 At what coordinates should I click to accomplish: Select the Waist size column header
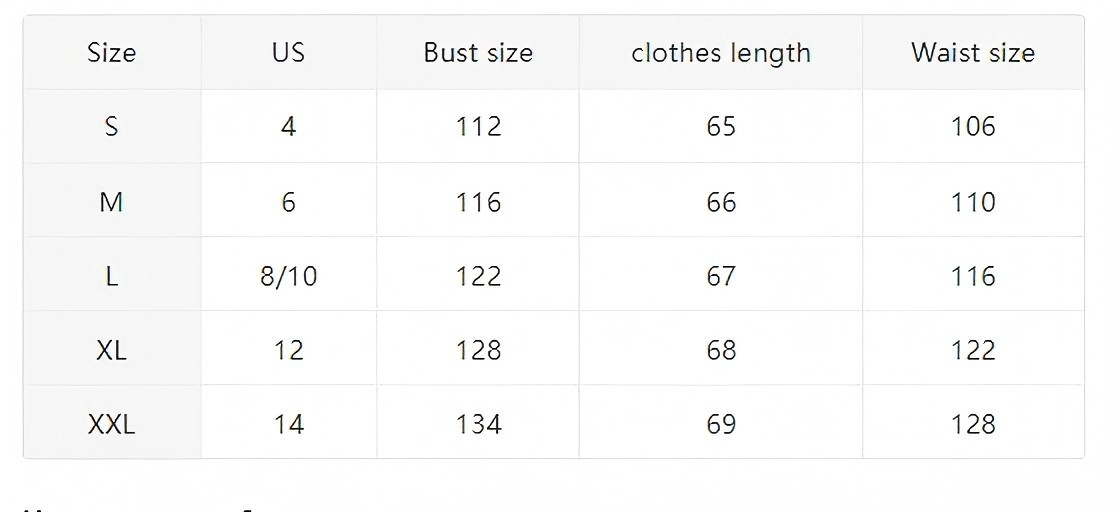[973, 53]
